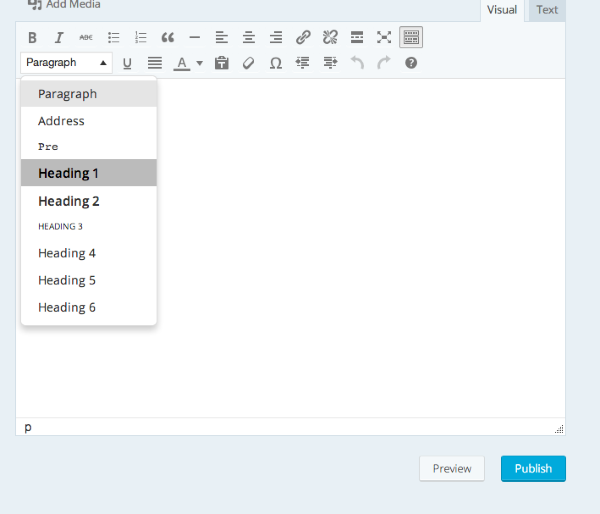
Task: Click the Add Media button
Action: 64,5
